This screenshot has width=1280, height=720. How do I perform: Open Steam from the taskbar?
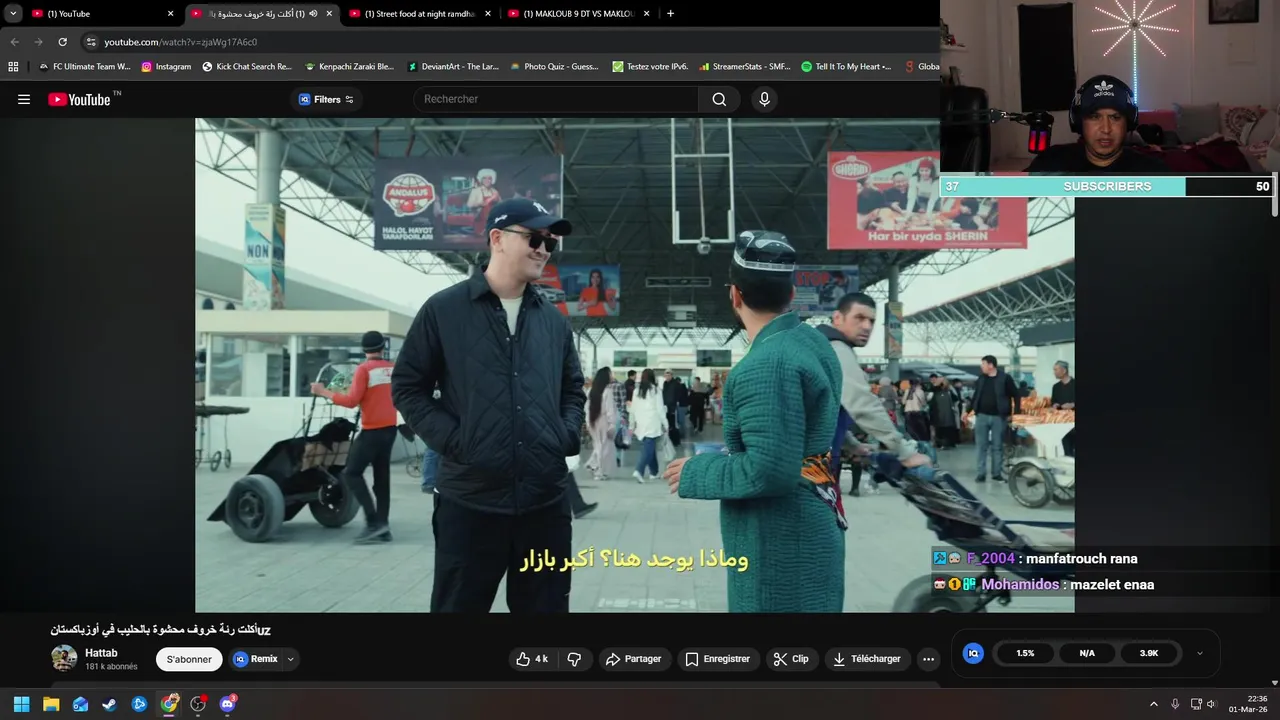(109, 704)
